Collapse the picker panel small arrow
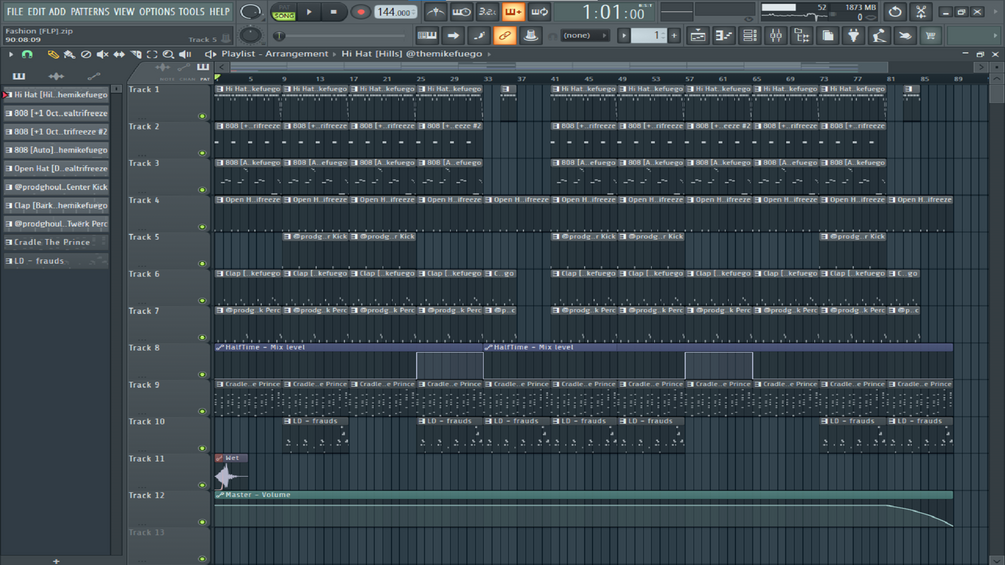This screenshot has width=1005, height=565. 116,89
